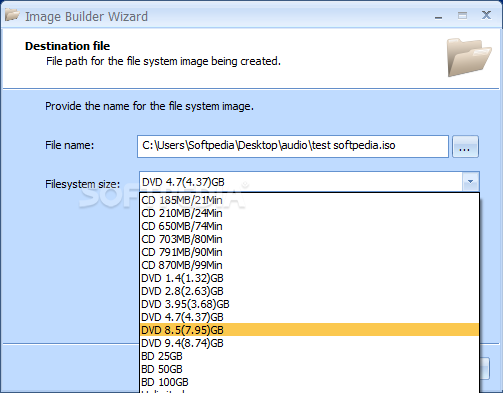
Task: Click the Image Builder Wizard title bar icon
Action: [x=12, y=15]
